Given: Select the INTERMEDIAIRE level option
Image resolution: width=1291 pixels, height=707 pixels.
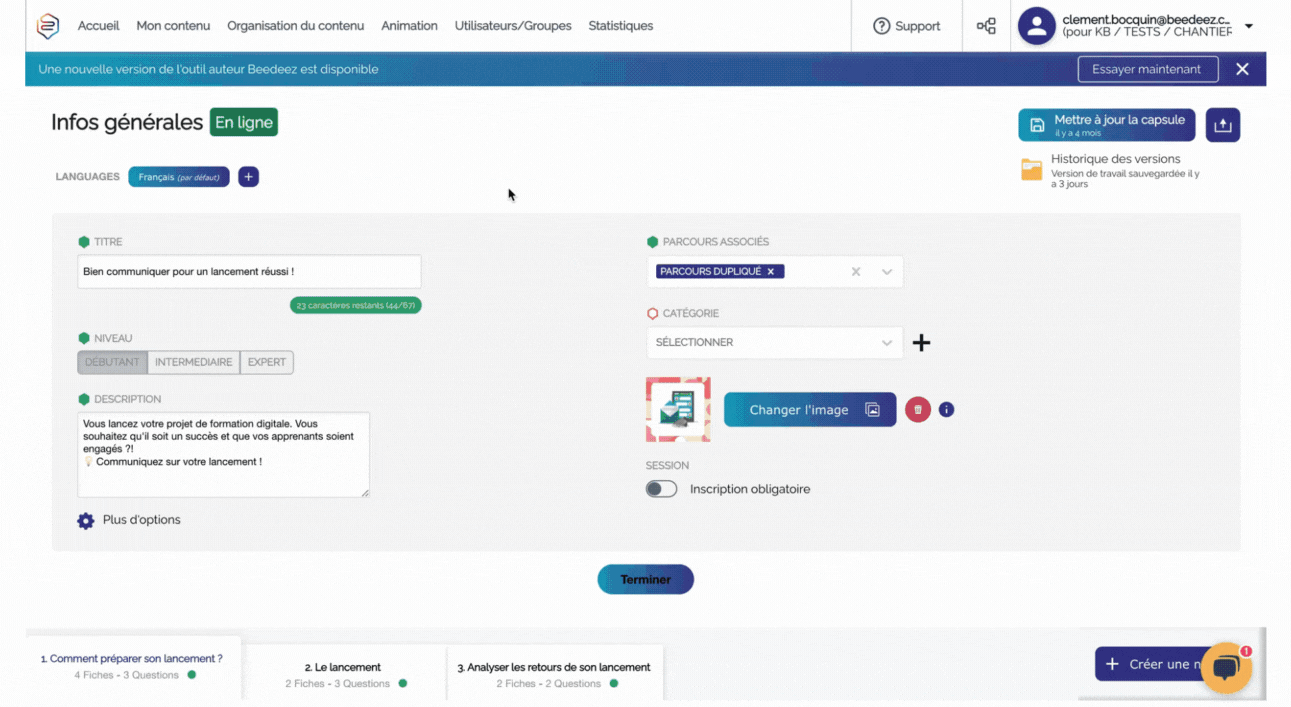Looking at the screenshot, I should [x=193, y=362].
